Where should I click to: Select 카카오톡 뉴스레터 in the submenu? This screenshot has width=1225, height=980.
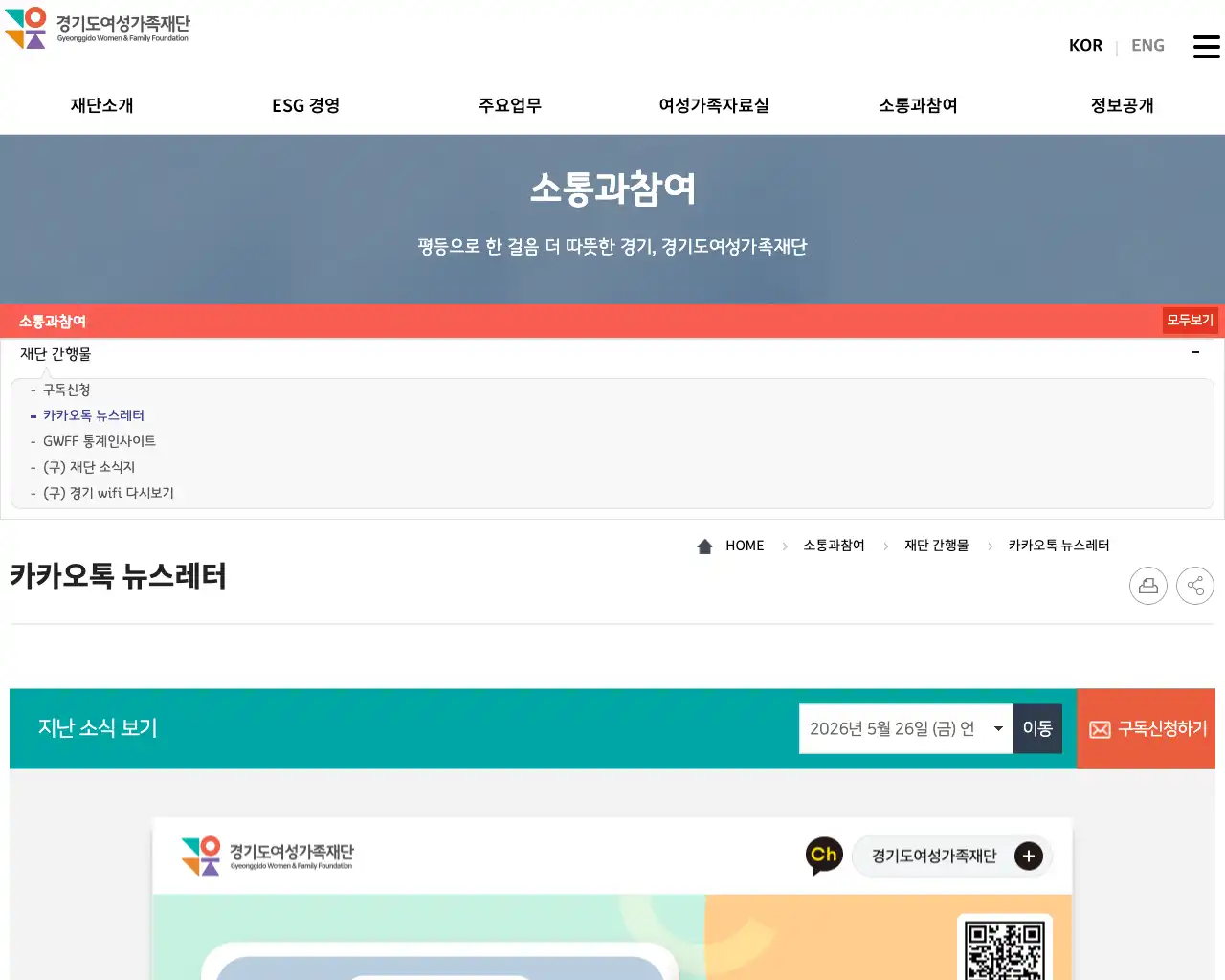point(93,415)
